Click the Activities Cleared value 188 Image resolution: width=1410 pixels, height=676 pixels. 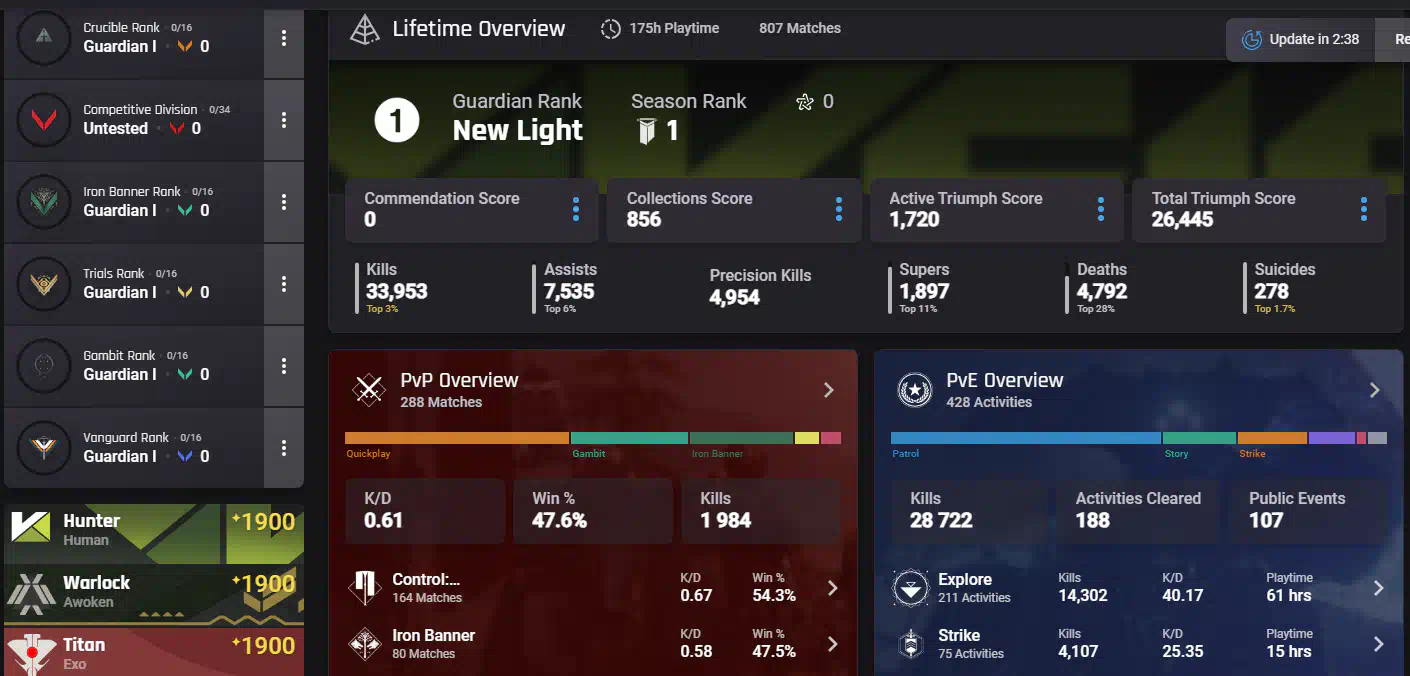[x=1093, y=520]
